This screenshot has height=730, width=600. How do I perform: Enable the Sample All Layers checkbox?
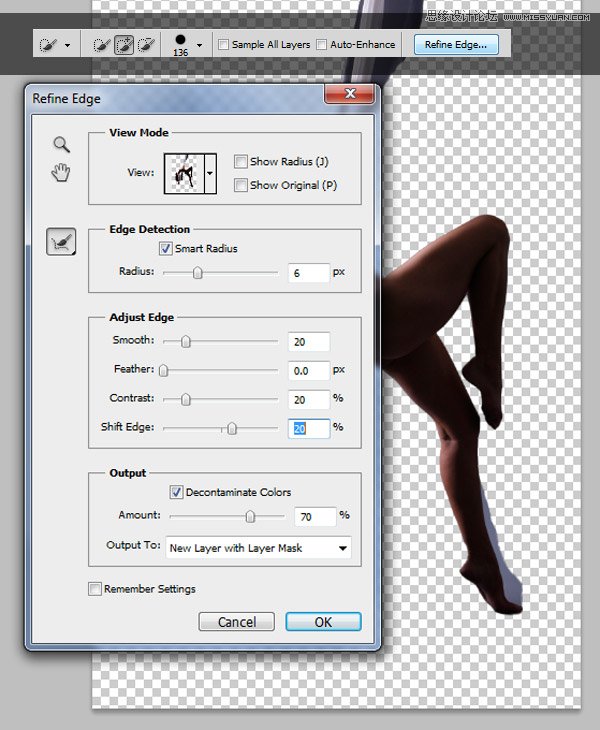pyautogui.click(x=224, y=45)
